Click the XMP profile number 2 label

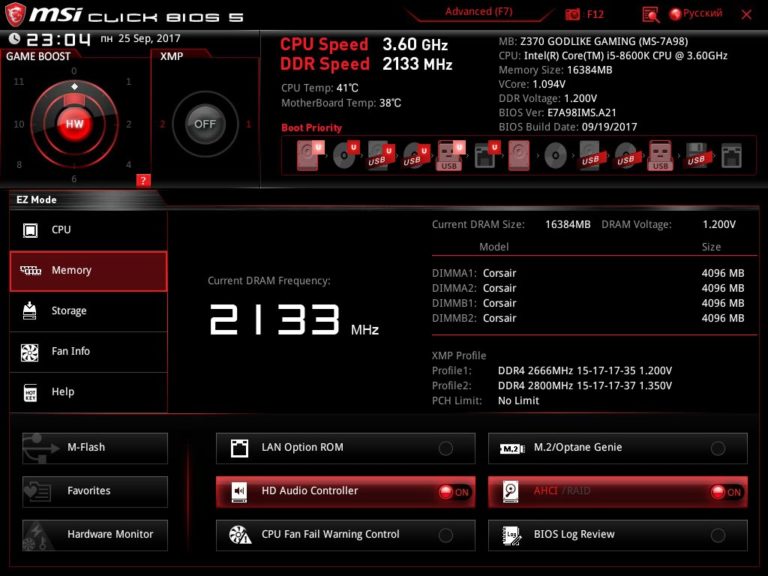[x=162, y=124]
